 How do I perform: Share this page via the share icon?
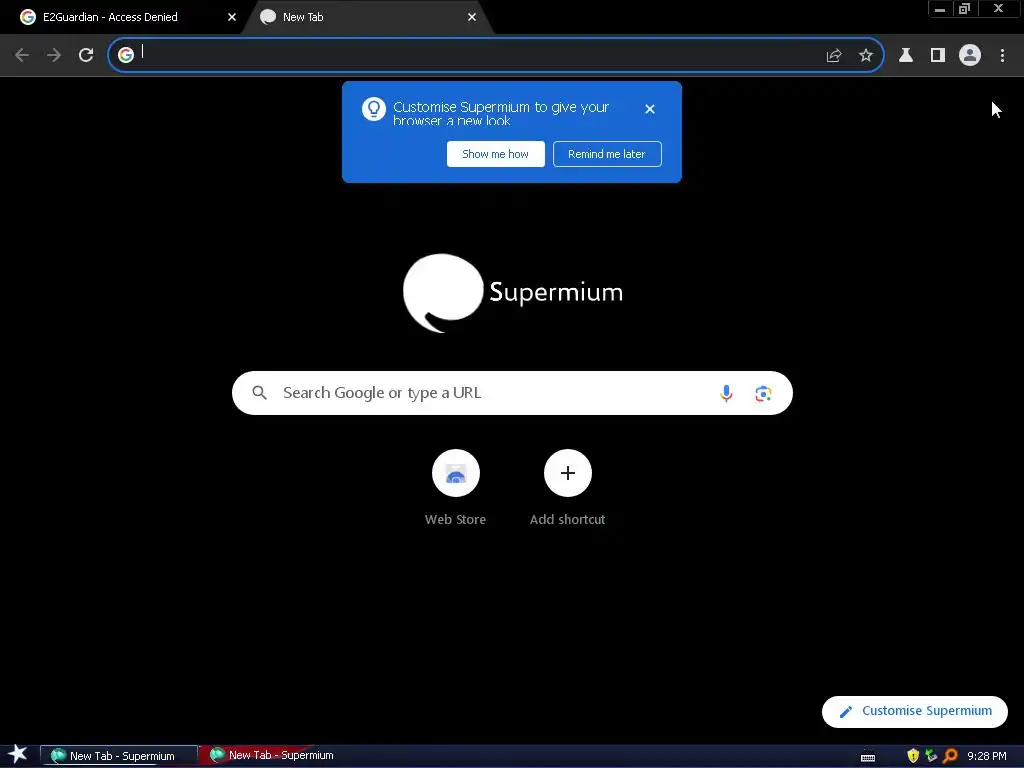[834, 56]
